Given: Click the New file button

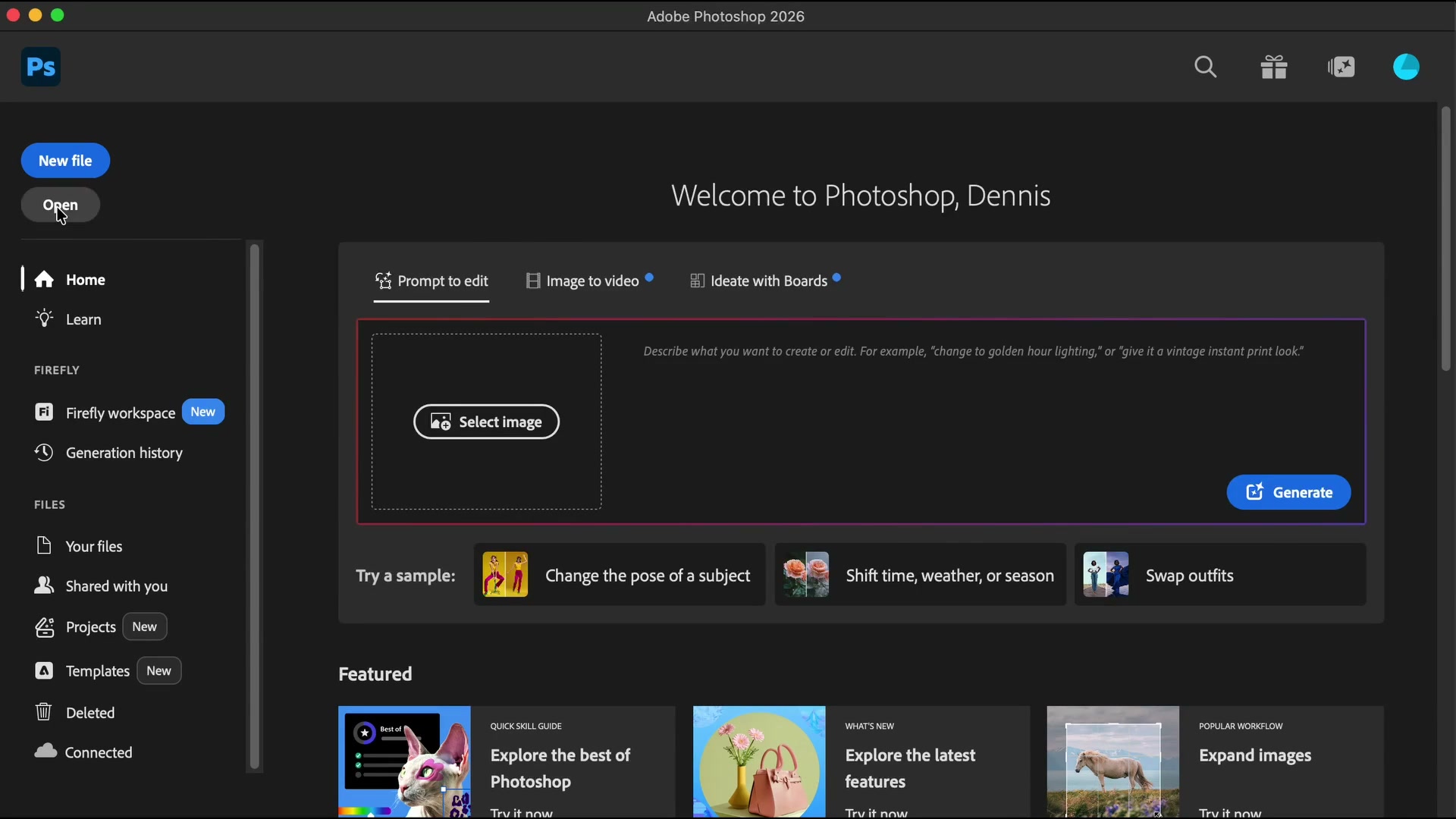Looking at the screenshot, I should click(65, 161).
